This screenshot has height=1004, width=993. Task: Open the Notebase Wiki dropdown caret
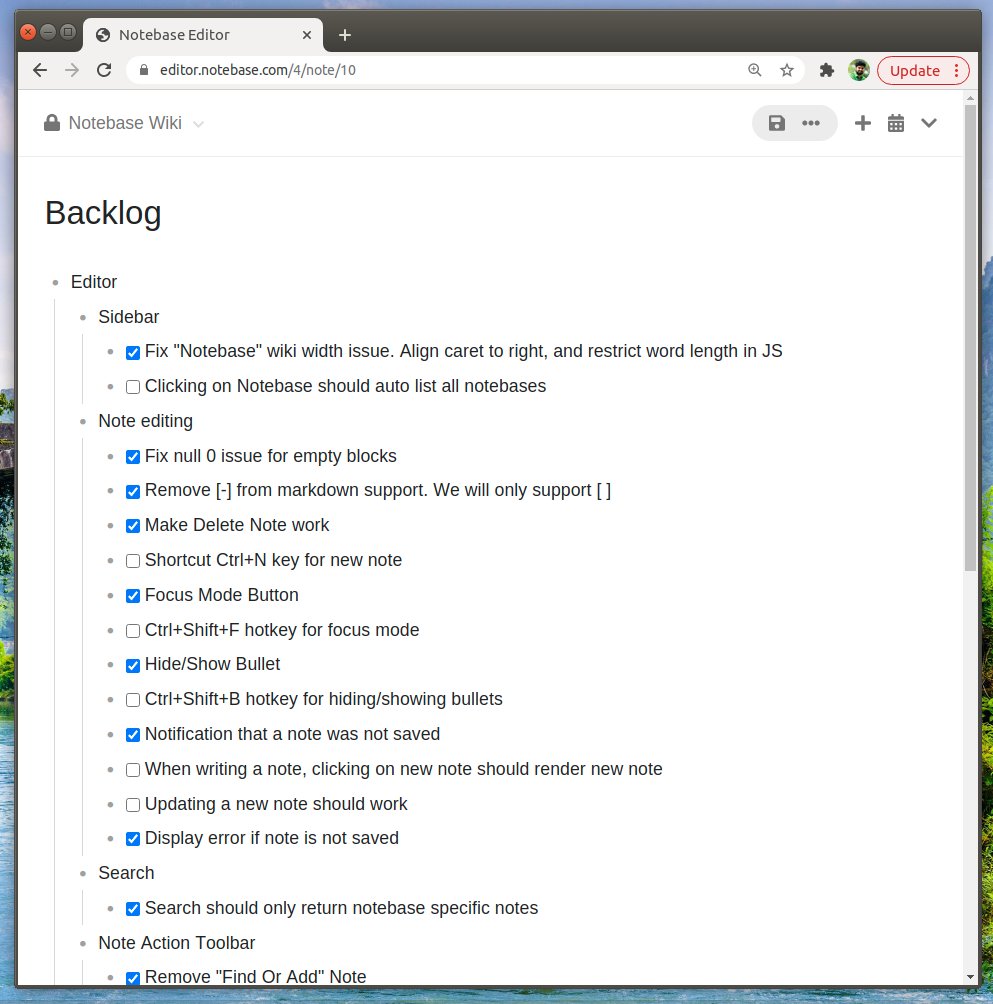point(198,124)
